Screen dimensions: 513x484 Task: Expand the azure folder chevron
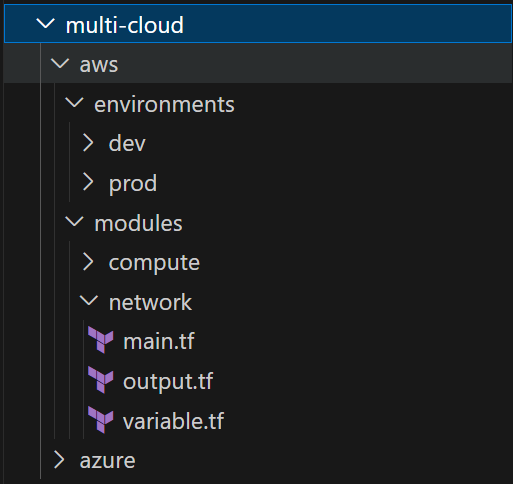59,460
